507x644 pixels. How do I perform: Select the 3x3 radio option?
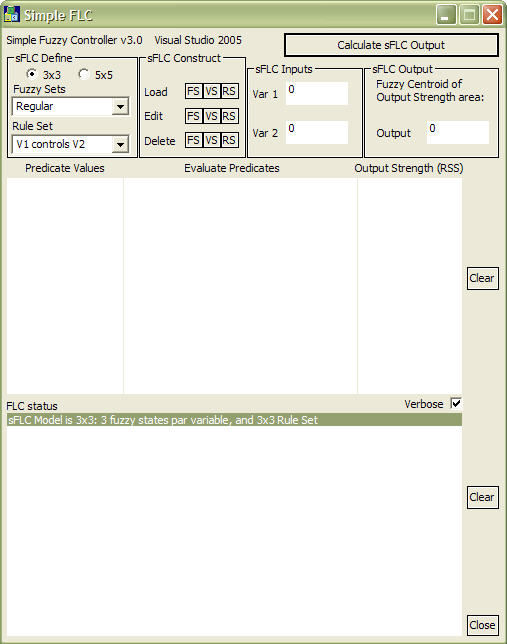tap(31, 74)
